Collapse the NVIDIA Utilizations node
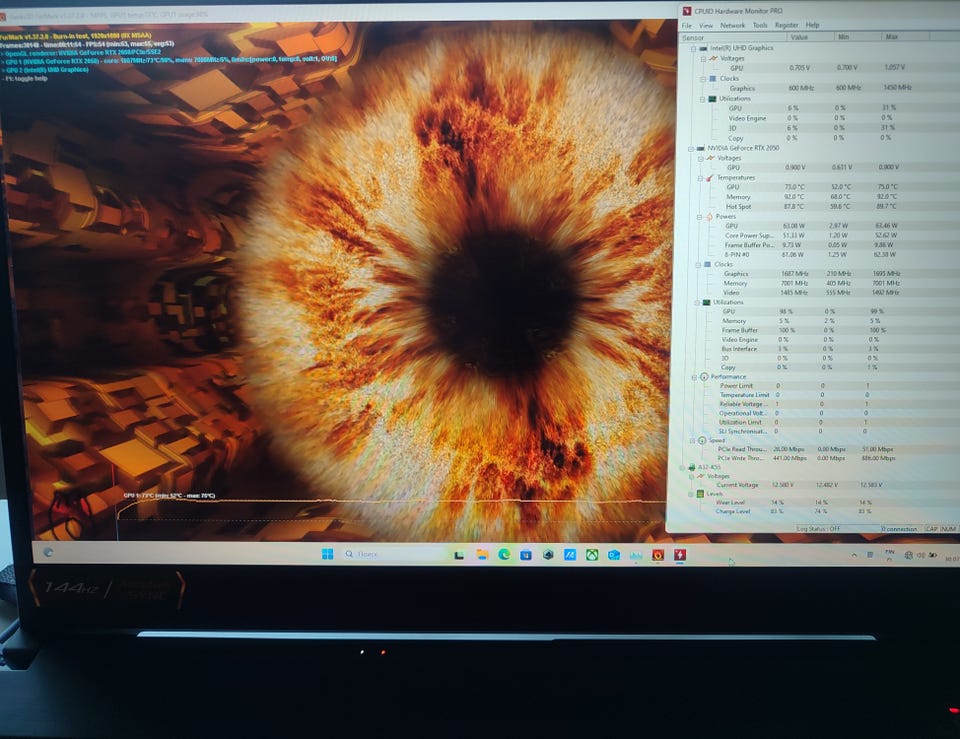The width and height of the screenshot is (960, 739). pyautogui.click(x=697, y=302)
